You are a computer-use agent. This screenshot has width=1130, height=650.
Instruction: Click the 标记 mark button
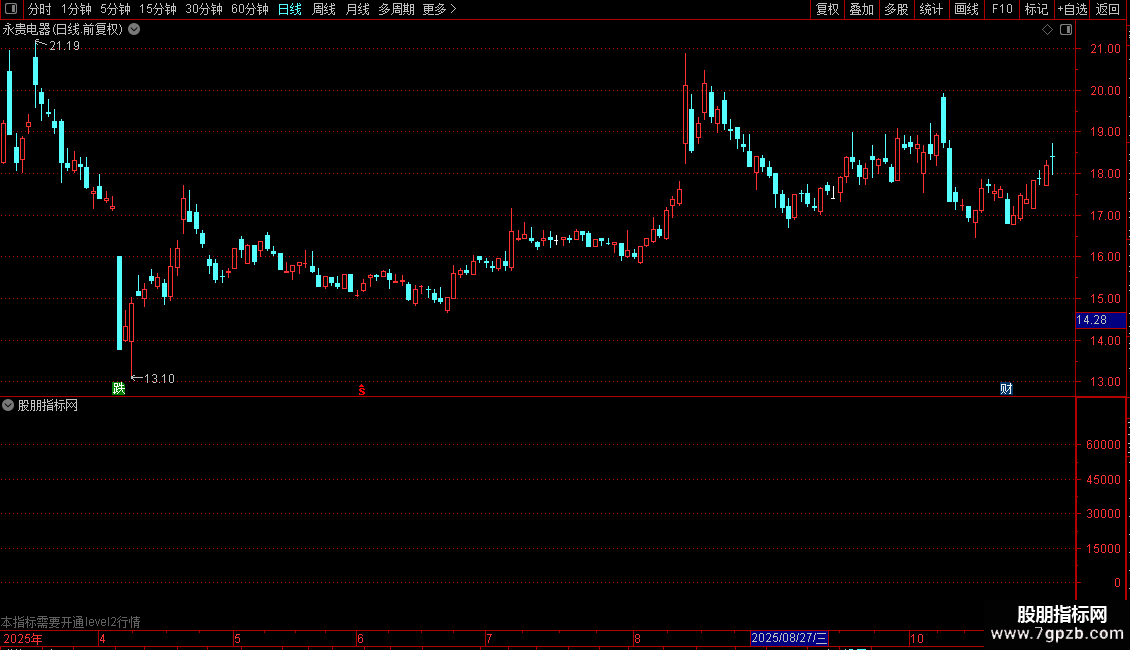(x=1036, y=9)
